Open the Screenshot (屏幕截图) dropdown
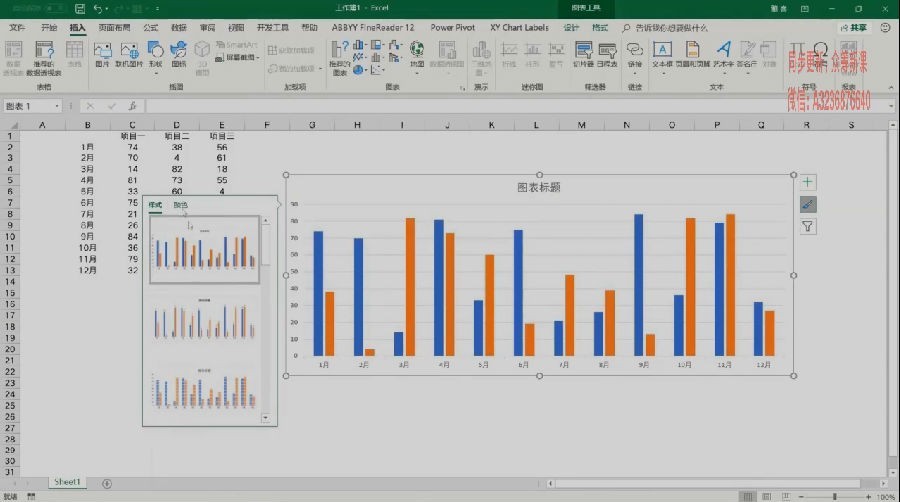Image resolution: width=900 pixels, height=502 pixels. click(238, 57)
